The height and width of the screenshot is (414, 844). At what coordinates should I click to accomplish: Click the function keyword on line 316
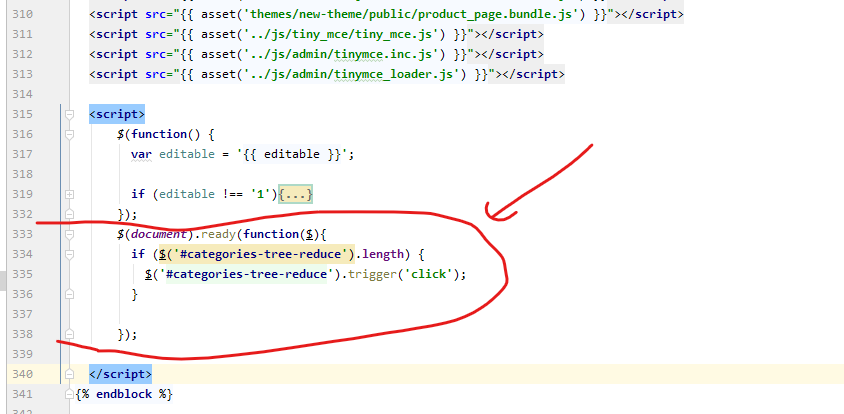click(159, 134)
